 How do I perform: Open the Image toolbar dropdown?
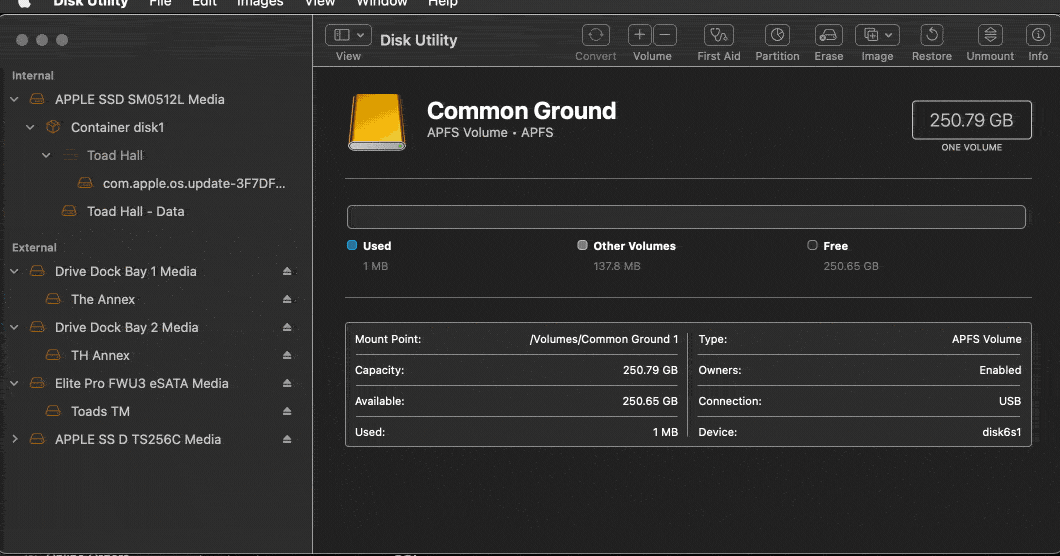click(877, 35)
